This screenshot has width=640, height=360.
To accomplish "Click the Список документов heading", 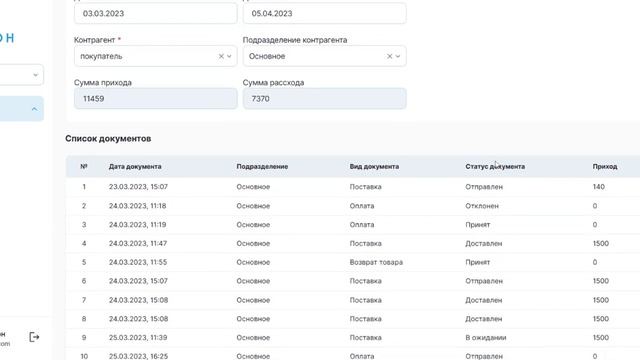I will [108, 138].
